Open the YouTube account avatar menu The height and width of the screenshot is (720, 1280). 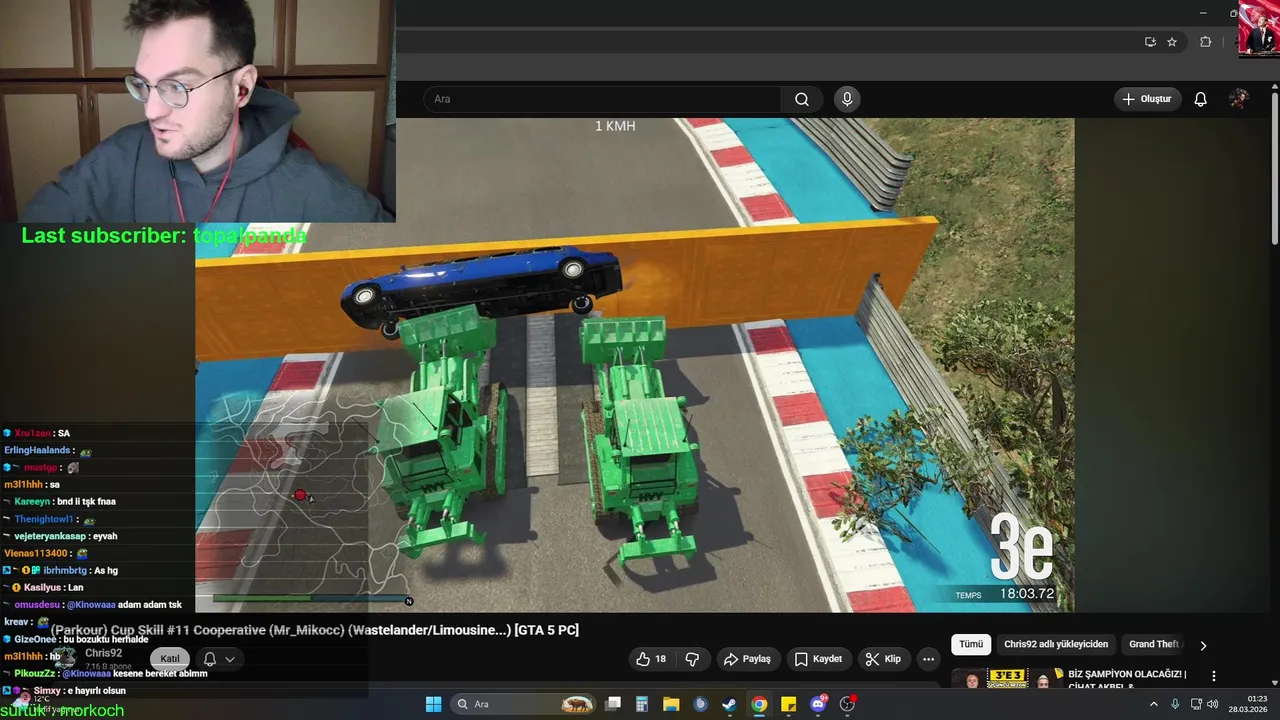pos(1239,99)
